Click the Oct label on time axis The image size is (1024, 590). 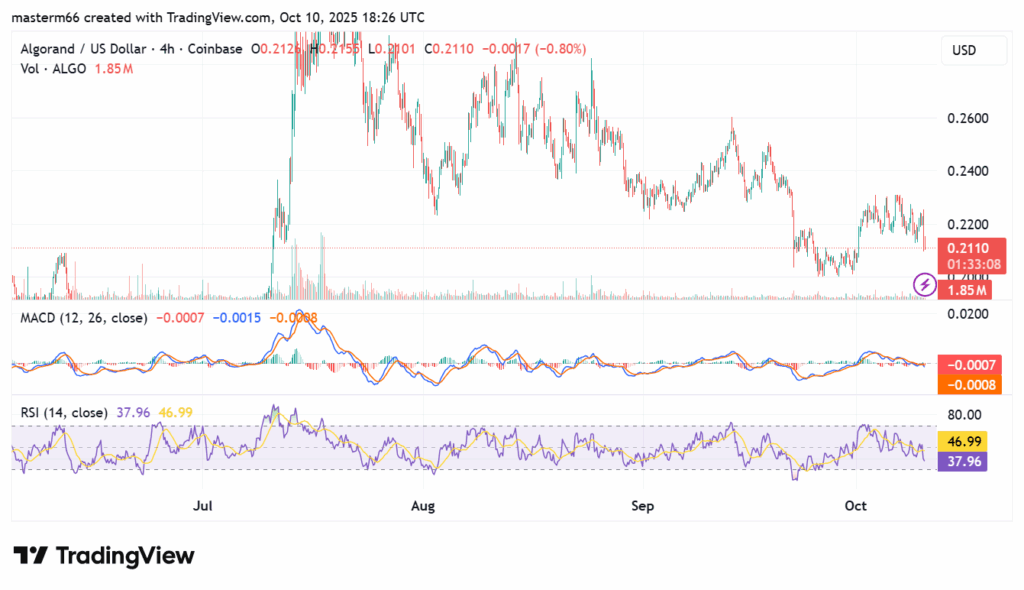tap(857, 506)
